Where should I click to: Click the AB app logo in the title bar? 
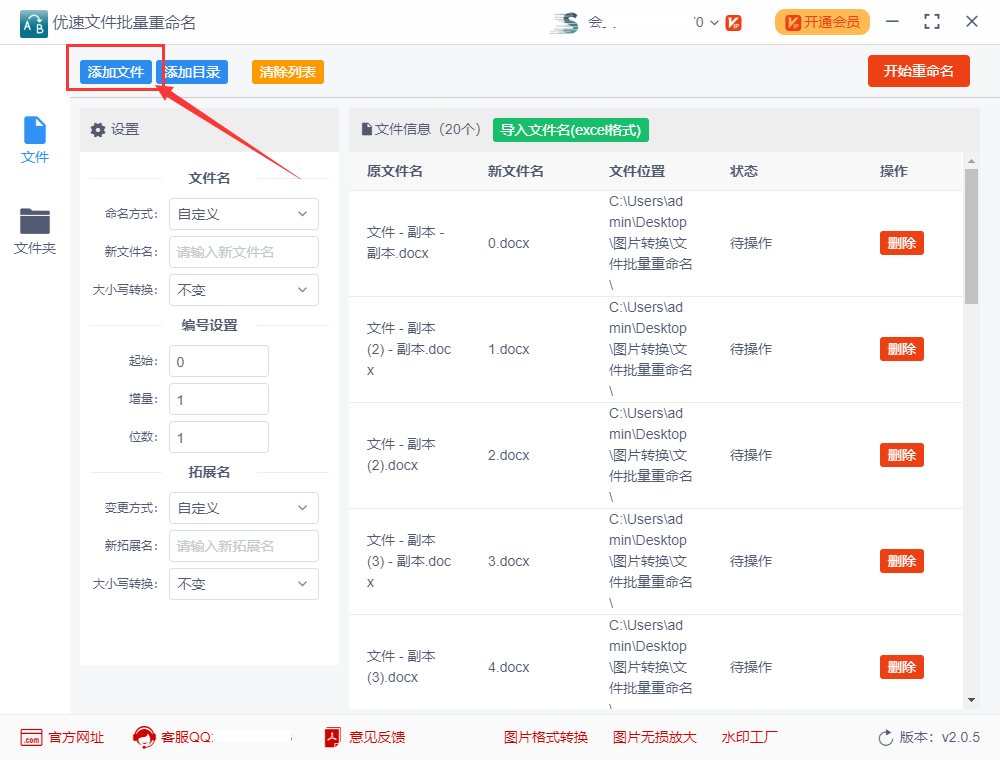pyautogui.click(x=33, y=21)
